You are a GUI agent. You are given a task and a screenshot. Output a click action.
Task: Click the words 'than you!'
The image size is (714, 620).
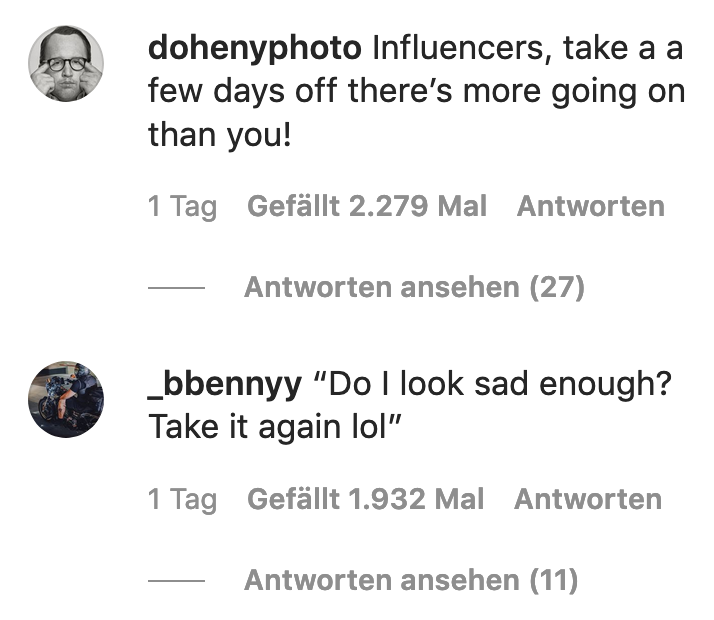pyautogui.click(x=219, y=134)
